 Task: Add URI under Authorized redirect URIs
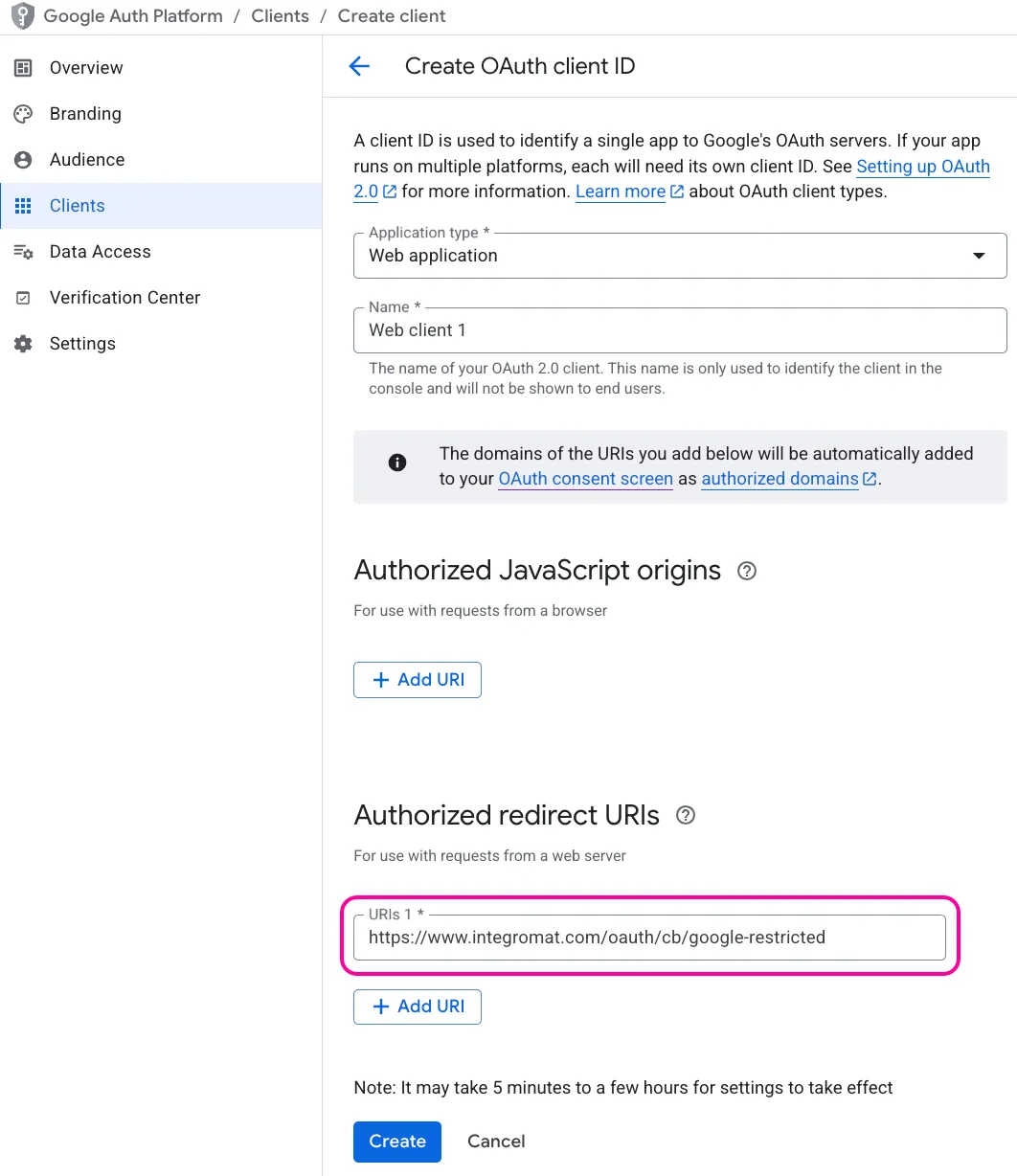point(418,1006)
